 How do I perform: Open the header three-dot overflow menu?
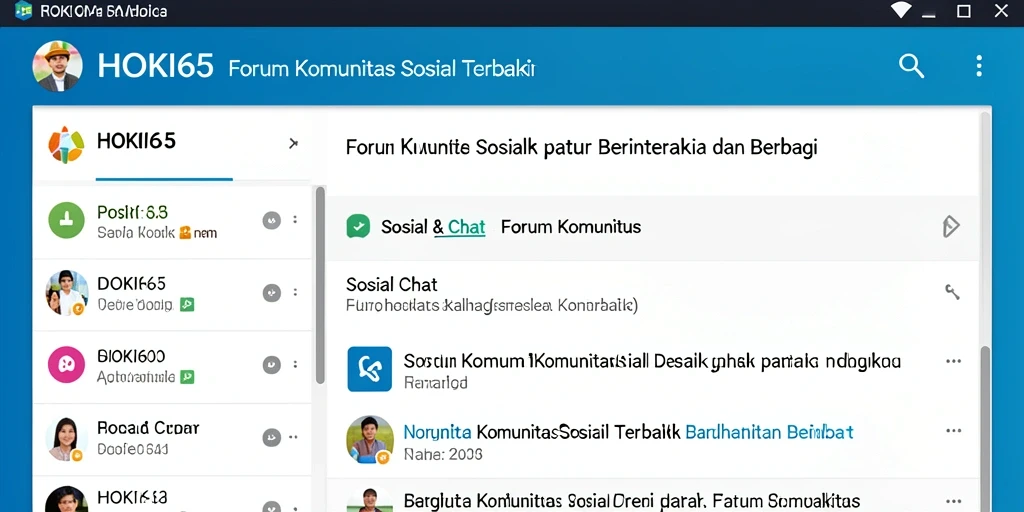[x=978, y=66]
